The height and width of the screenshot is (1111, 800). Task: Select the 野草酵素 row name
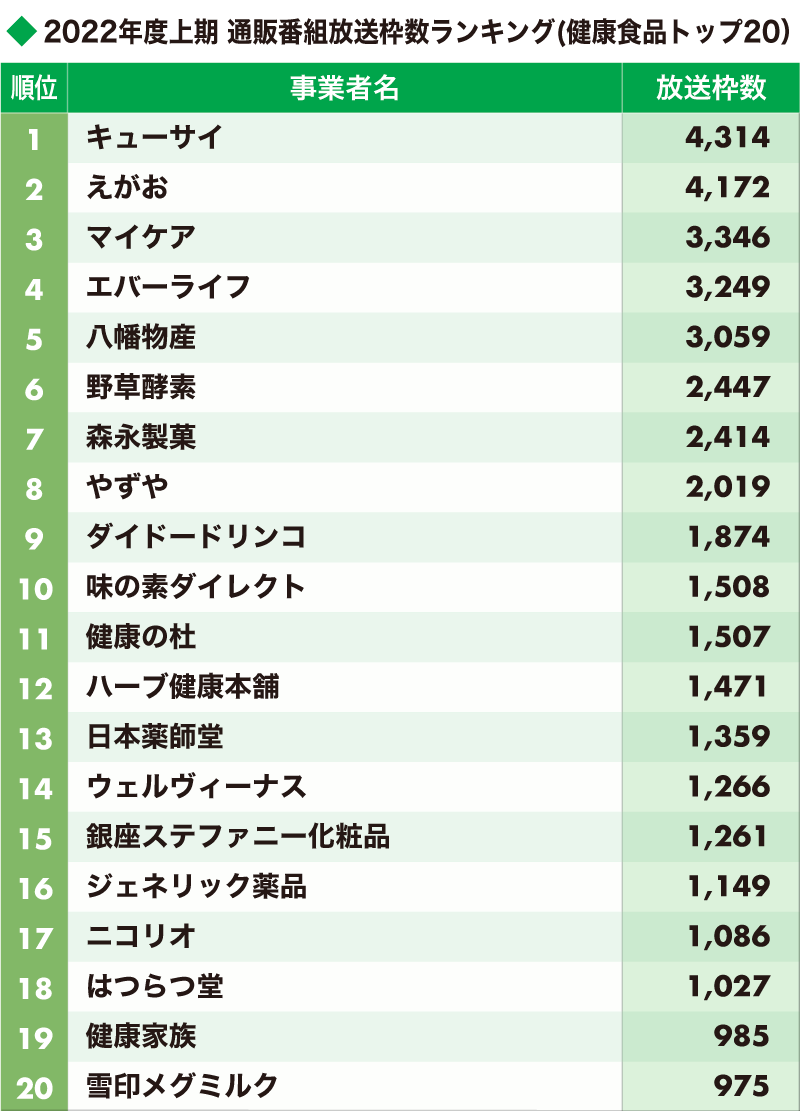[140, 387]
